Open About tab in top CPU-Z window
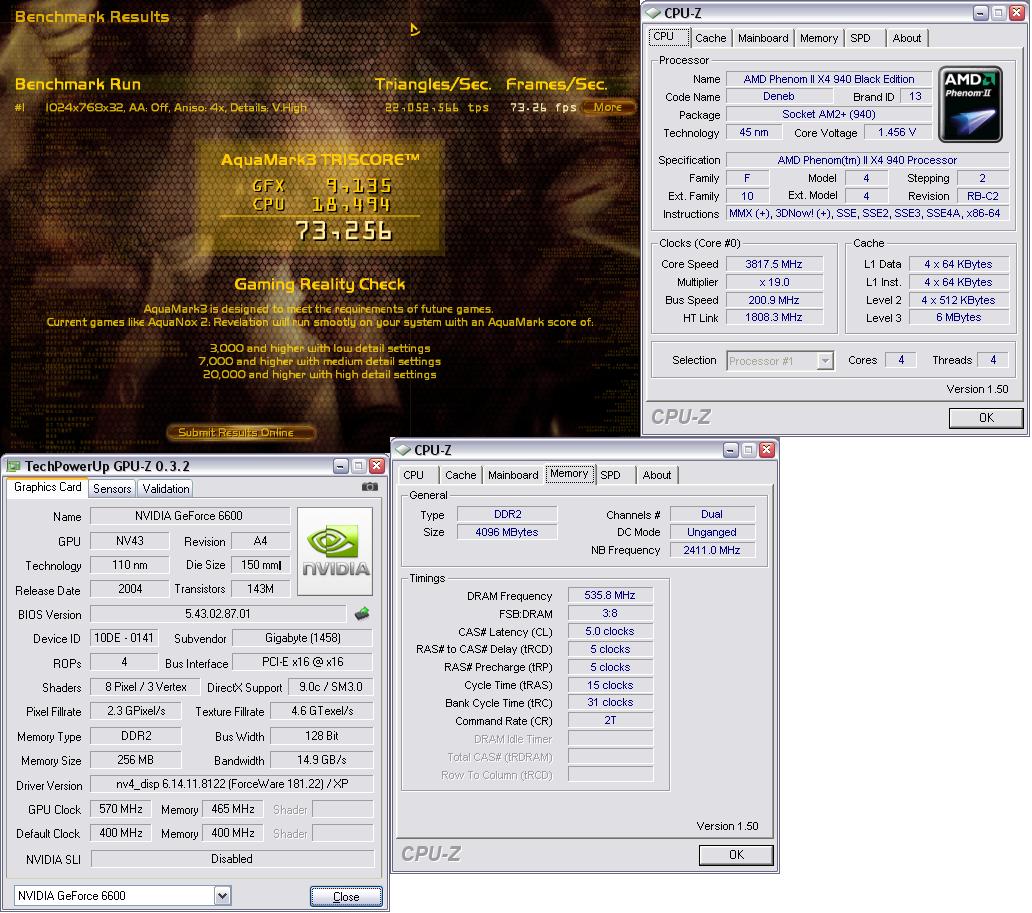 pos(906,38)
